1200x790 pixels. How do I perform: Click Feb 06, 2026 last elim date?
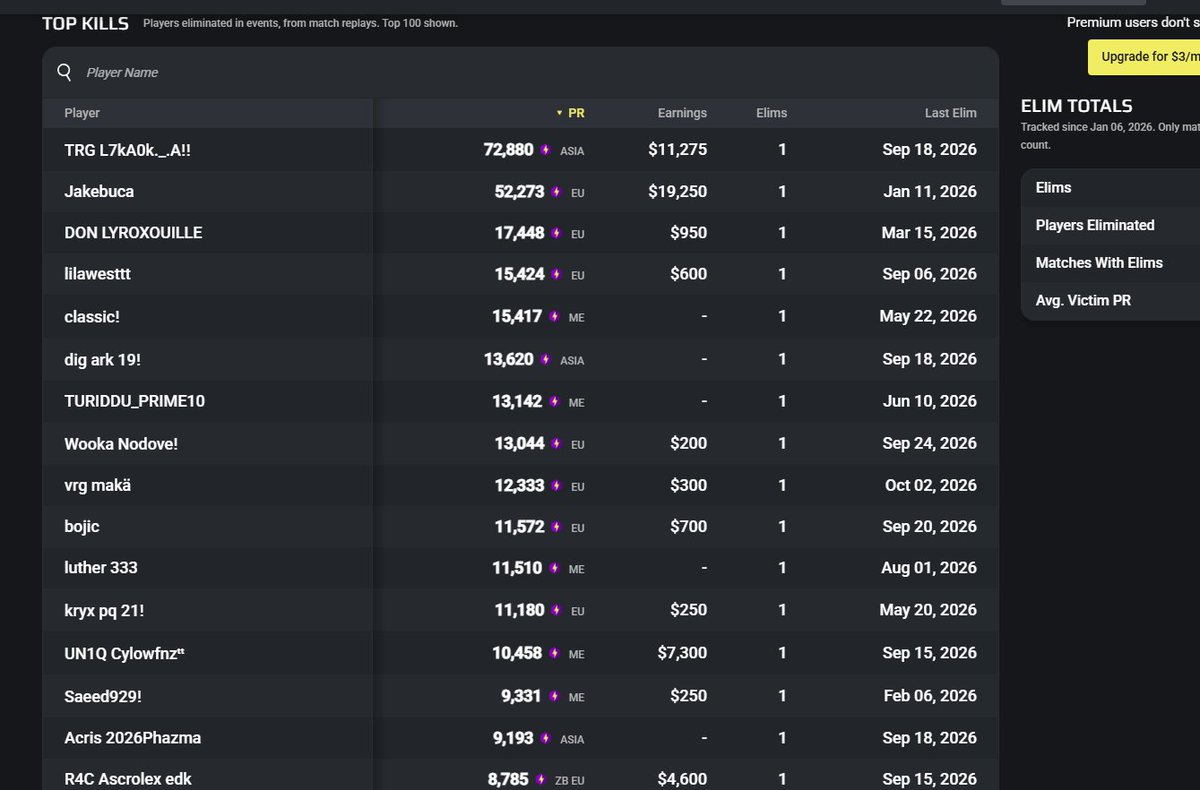(x=931, y=696)
